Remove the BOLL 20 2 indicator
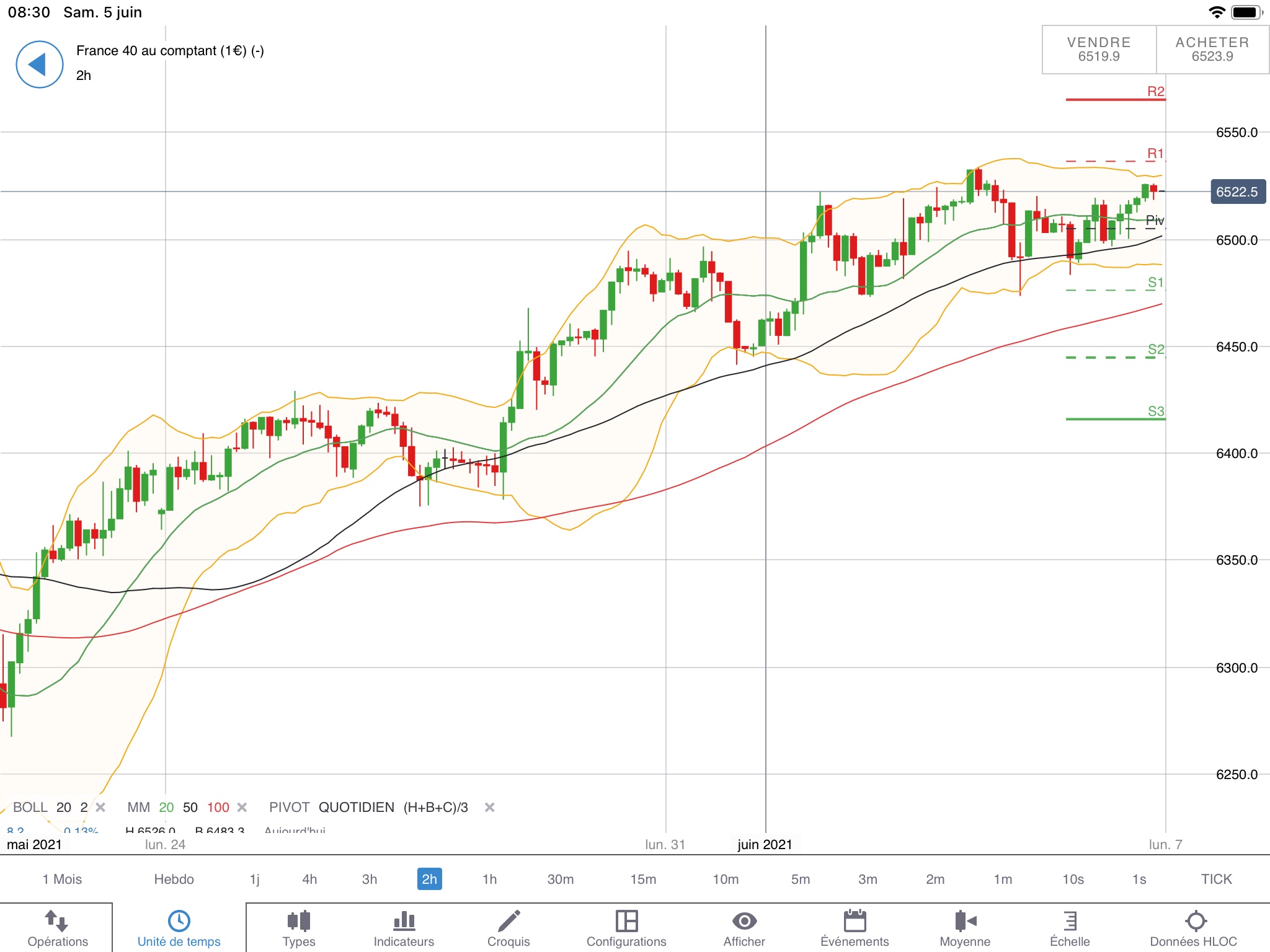This screenshot has width=1270, height=952. coord(100,807)
